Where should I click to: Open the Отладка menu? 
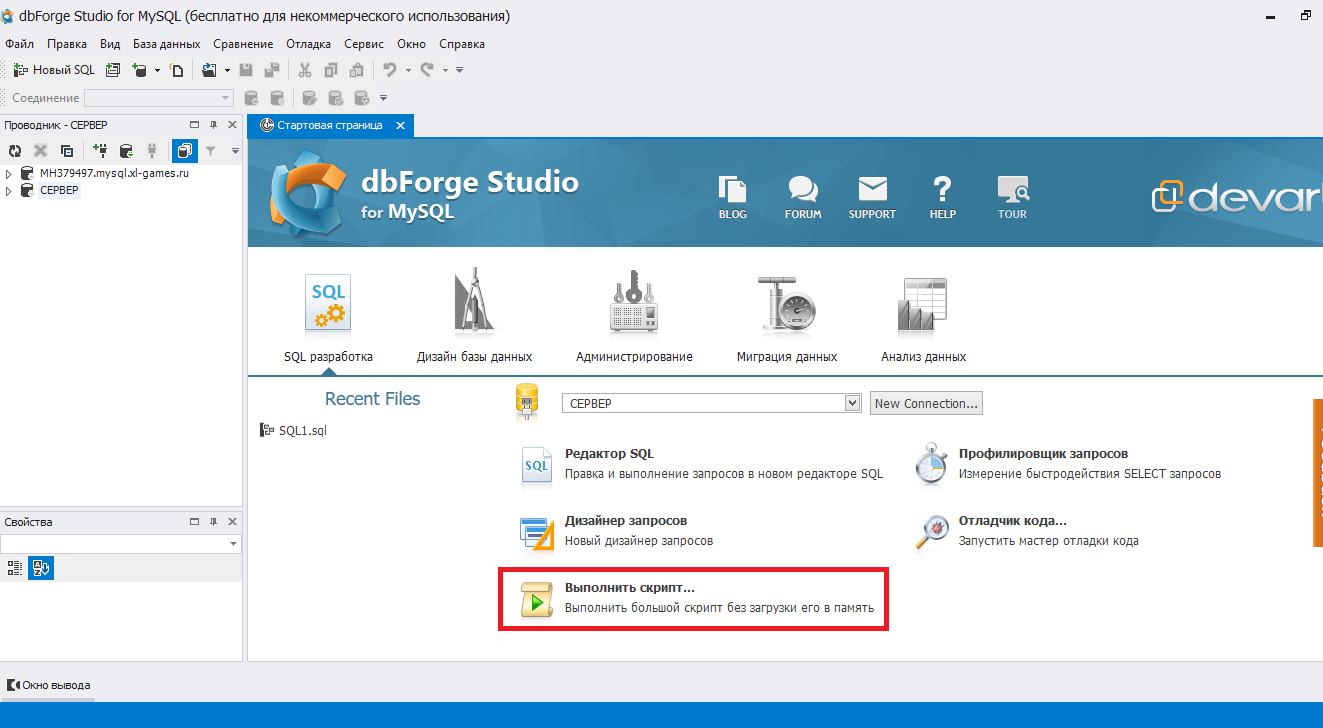click(x=308, y=44)
